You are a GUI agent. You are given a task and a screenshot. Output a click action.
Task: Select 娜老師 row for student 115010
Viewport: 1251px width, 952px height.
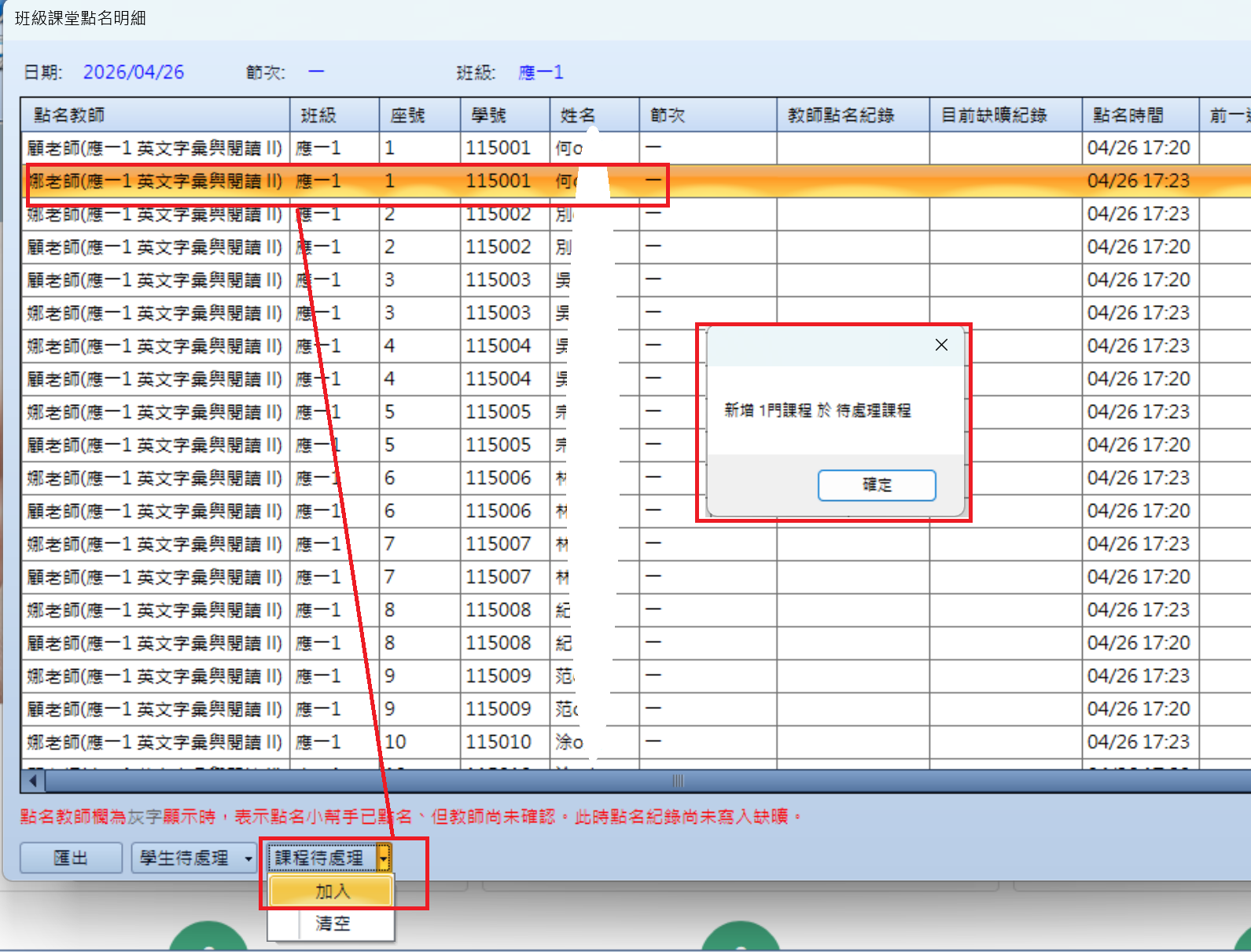(x=635, y=742)
